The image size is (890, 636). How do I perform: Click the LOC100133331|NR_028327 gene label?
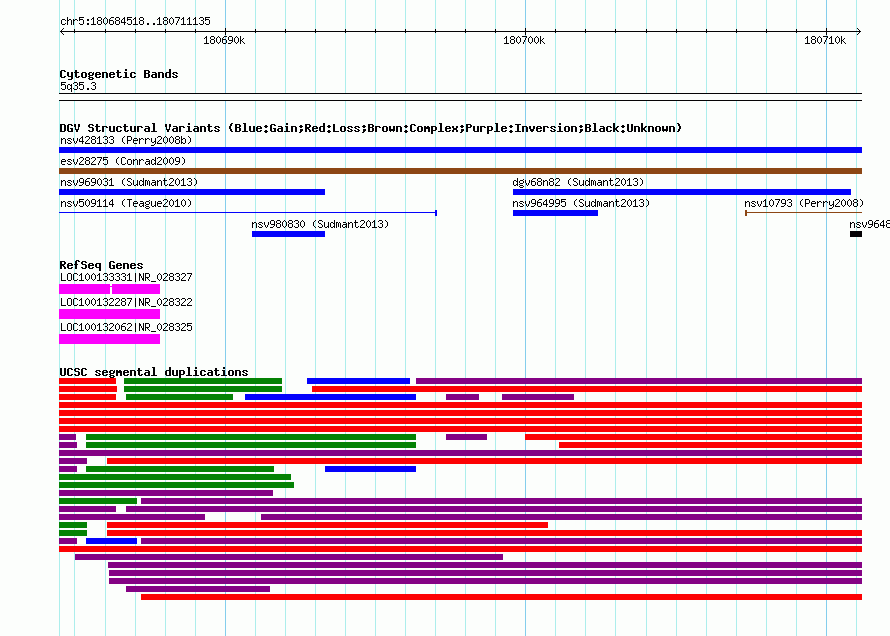[x=126, y=277]
